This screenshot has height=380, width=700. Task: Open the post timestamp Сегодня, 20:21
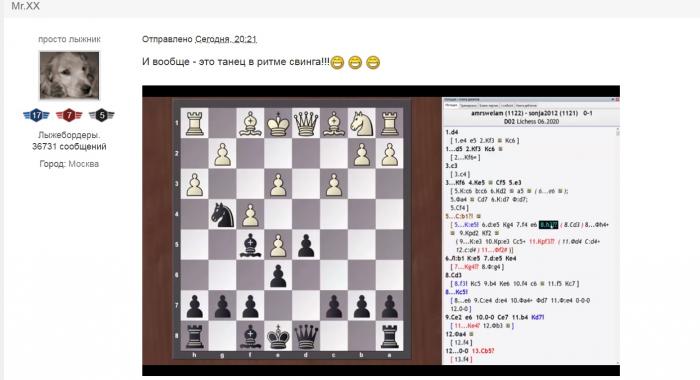[x=225, y=39]
